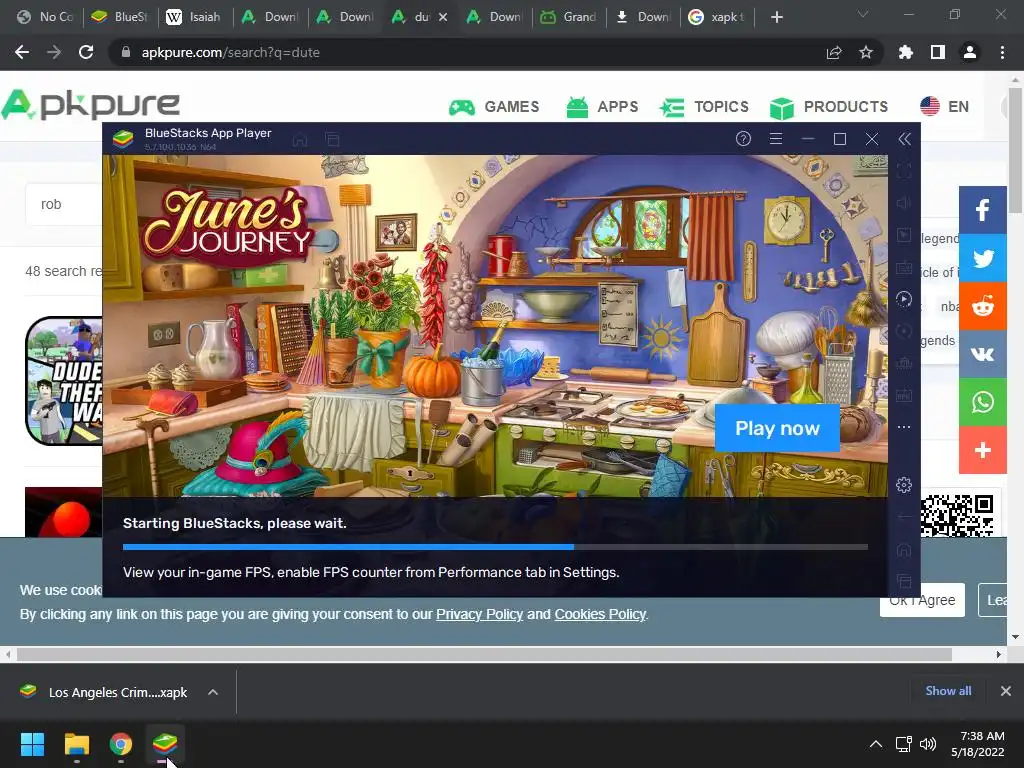Click the recent apps icon in BlueStacks sidebar
Screen dimensions: 1024x768
(904, 581)
